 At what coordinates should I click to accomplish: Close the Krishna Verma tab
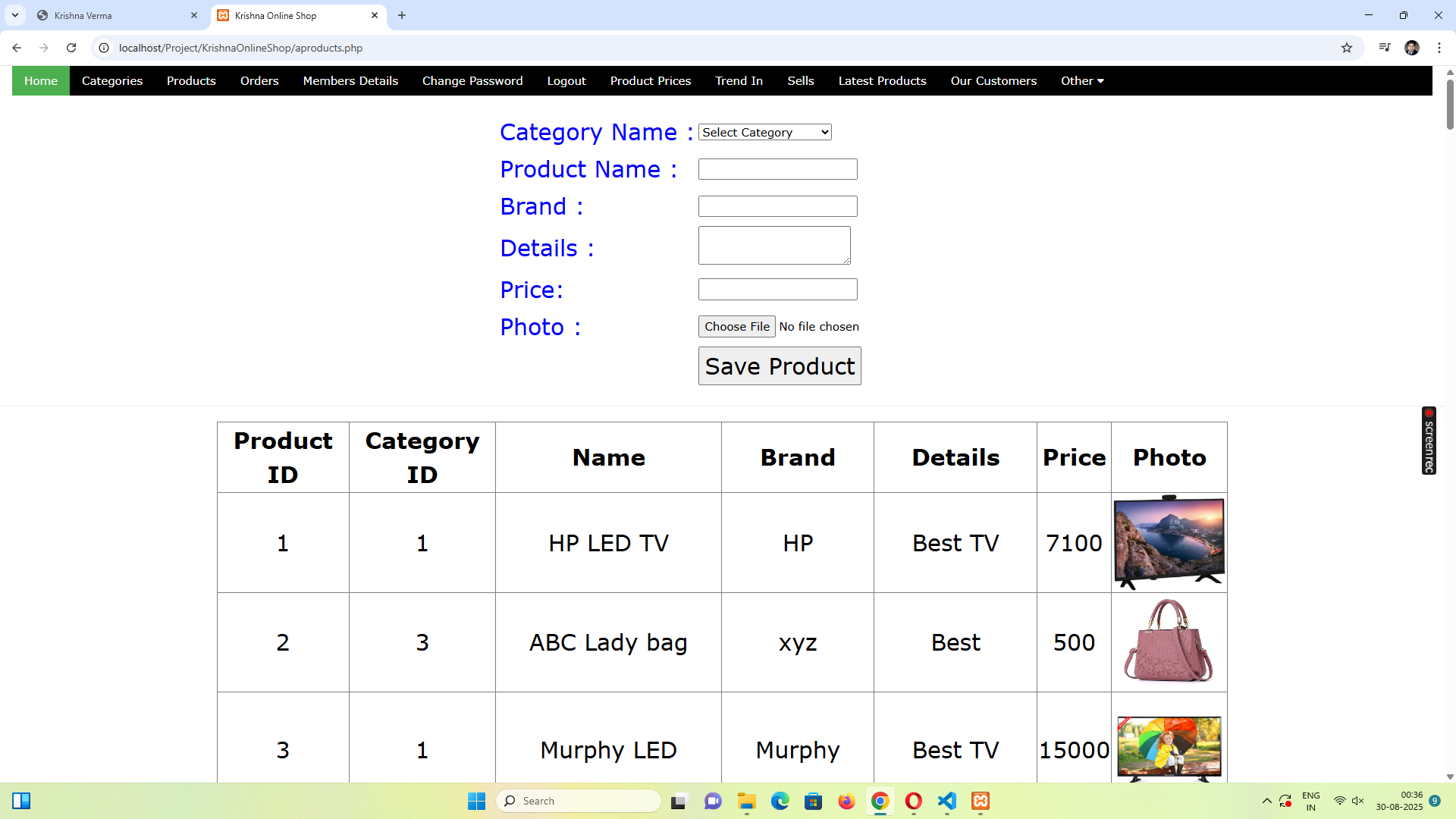194,15
